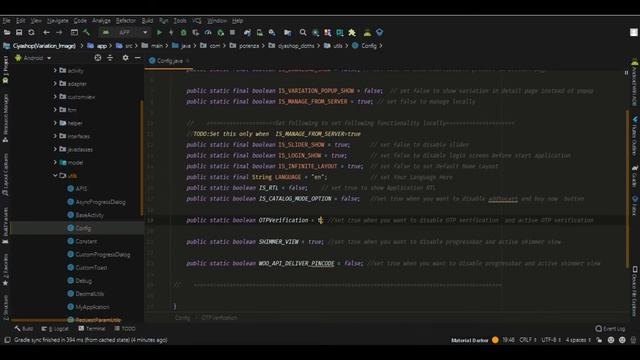
Task: Click the Sync Project with Gradle icon
Action: tap(247, 32)
